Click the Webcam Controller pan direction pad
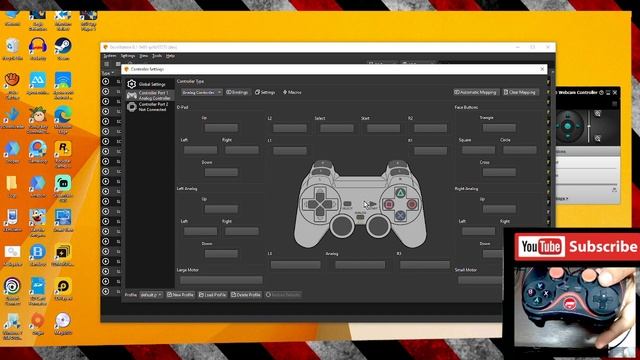This screenshot has height=360, width=640. click(x=567, y=126)
